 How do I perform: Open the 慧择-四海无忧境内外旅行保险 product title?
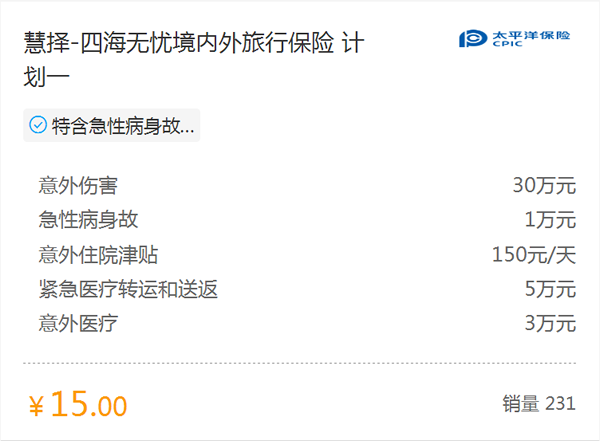click(194, 59)
